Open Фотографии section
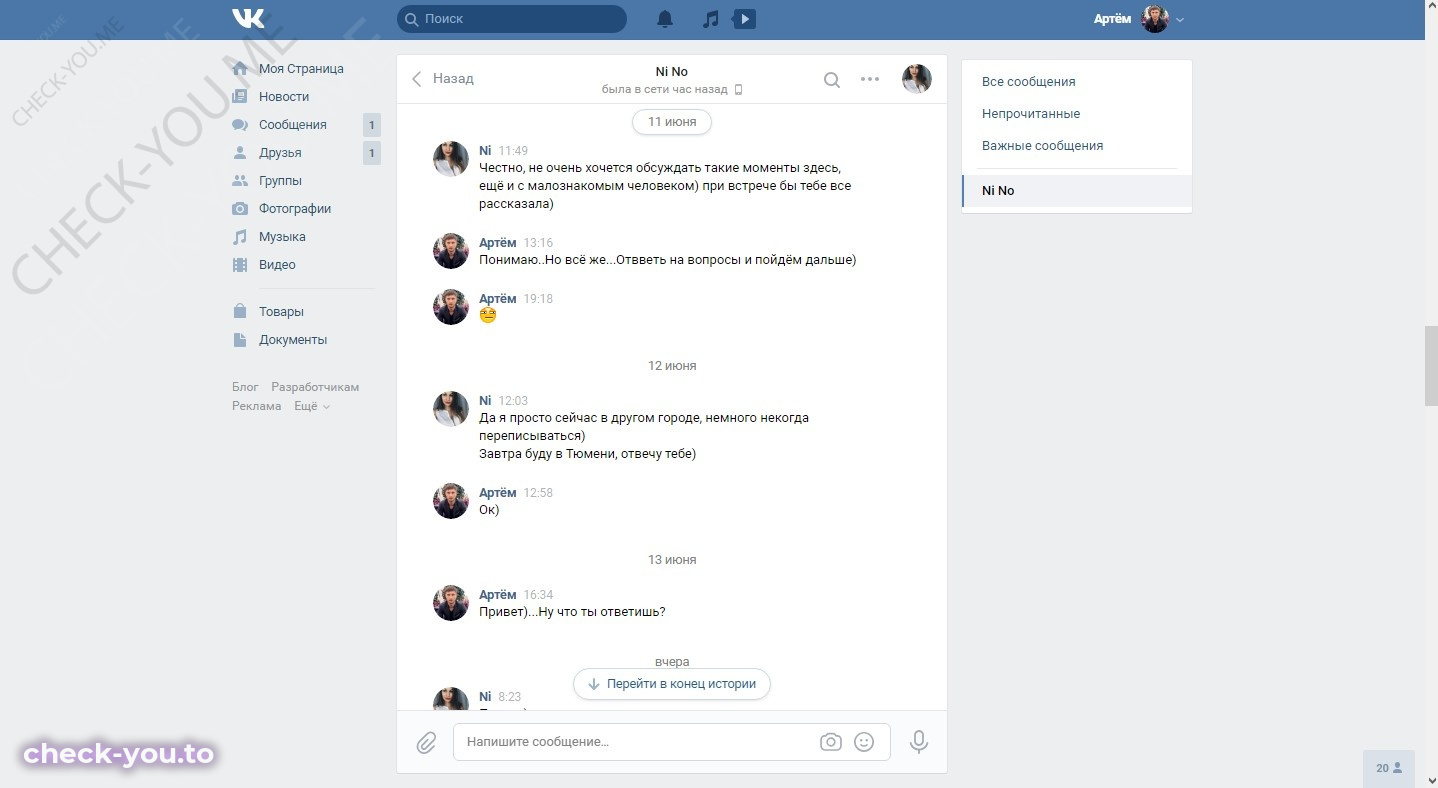Viewport: 1438px width, 788px height. click(x=295, y=209)
